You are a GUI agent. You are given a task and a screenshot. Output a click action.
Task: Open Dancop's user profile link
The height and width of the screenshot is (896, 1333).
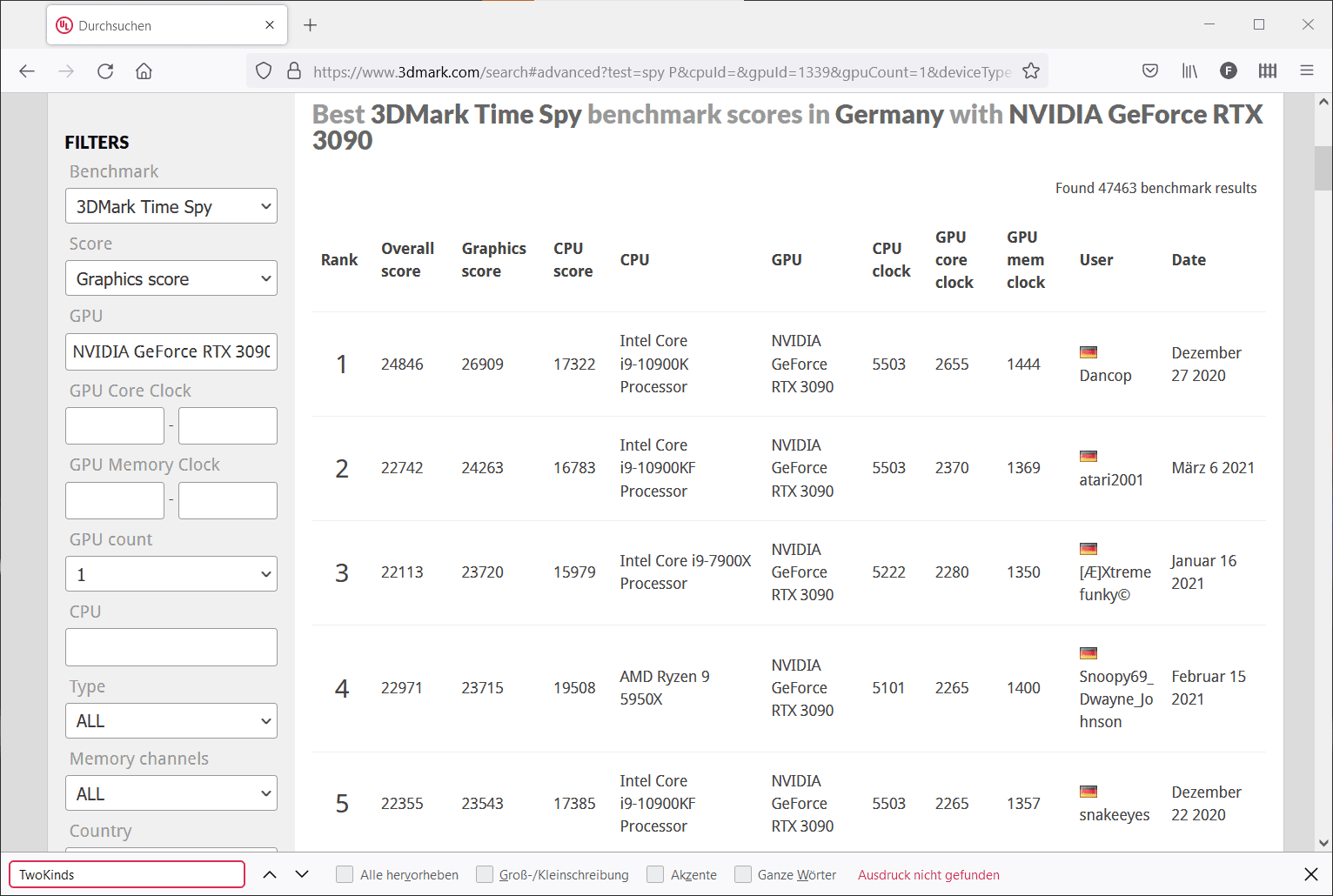click(x=1105, y=376)
